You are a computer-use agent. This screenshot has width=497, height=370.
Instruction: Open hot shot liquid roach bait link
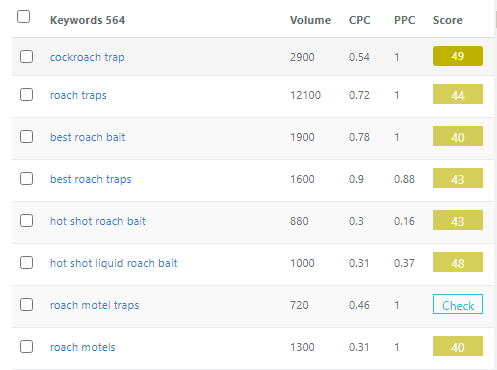(x=113, y=263)
